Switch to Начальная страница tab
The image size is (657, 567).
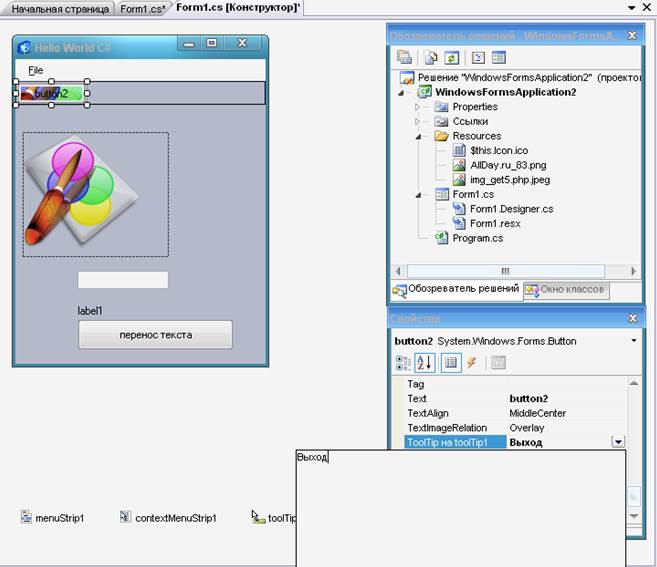tap(59, 9)
